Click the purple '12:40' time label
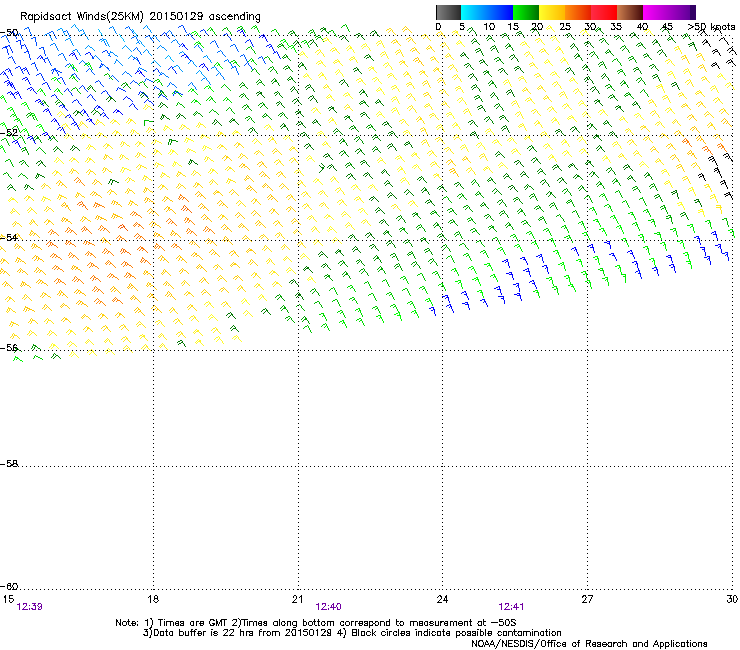 (x=328, y=607)
